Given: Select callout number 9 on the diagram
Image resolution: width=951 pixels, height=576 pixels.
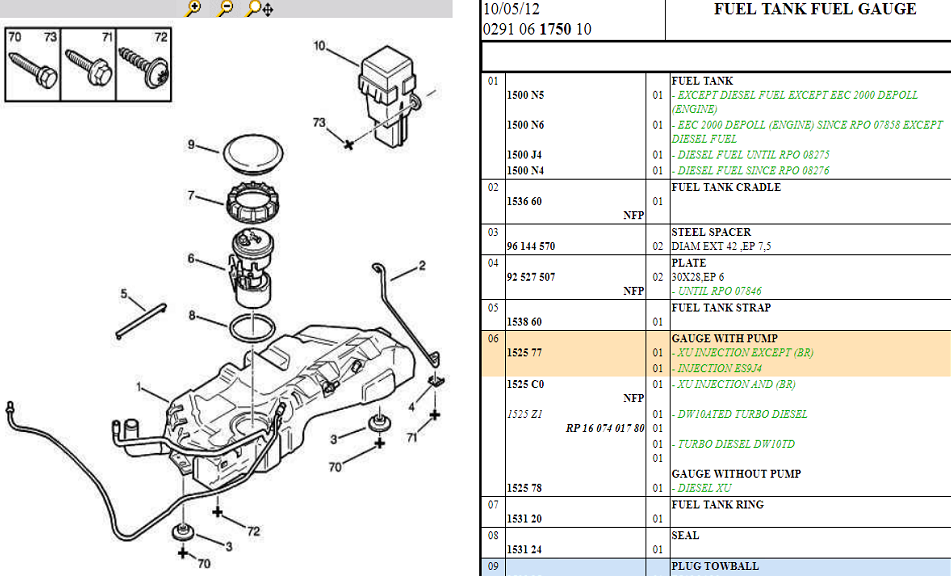Looking at the screenshot, I should (192, 144).
